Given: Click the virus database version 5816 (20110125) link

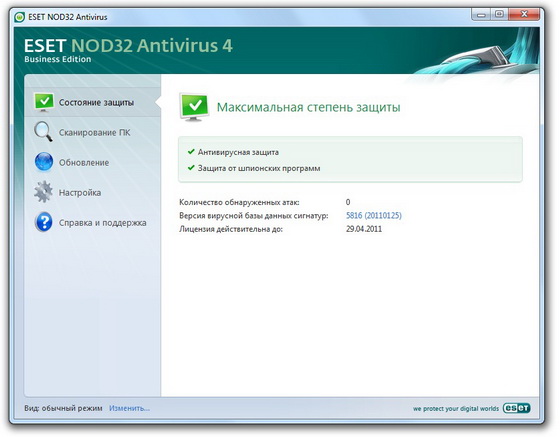Looking at the screenshot, I should pyautogui.click(x=374, y=215).
